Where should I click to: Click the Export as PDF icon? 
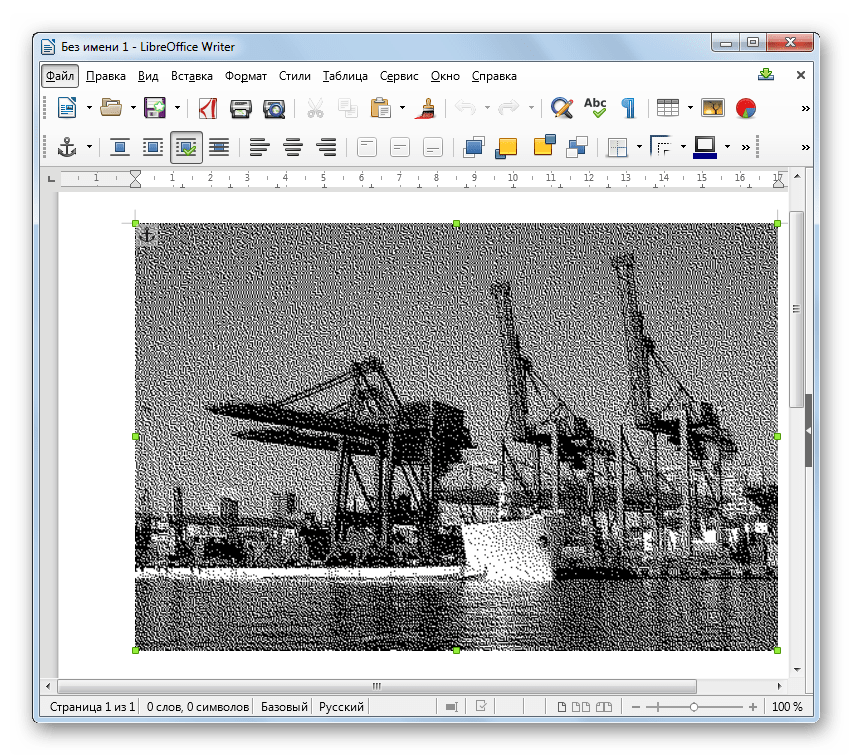pos(207,108)
